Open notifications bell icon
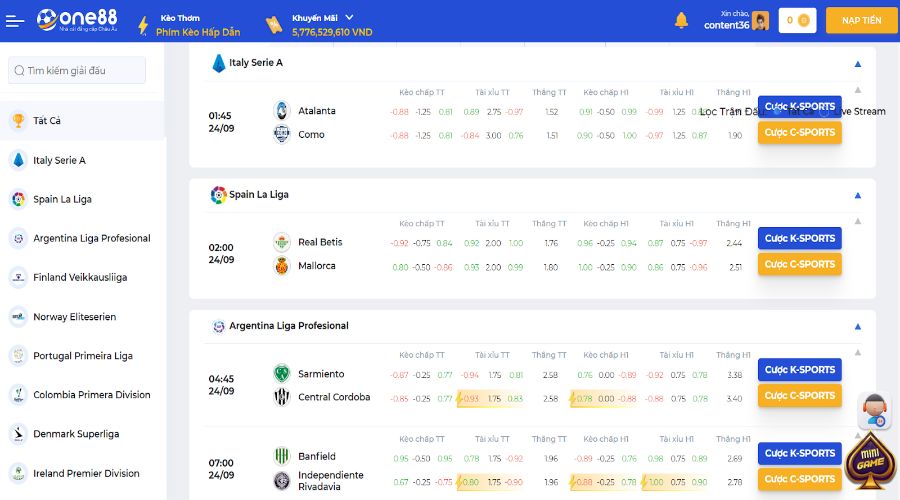The height and width of the screenshot is (500, 900). pyautogui.click(x=681, y=21)
